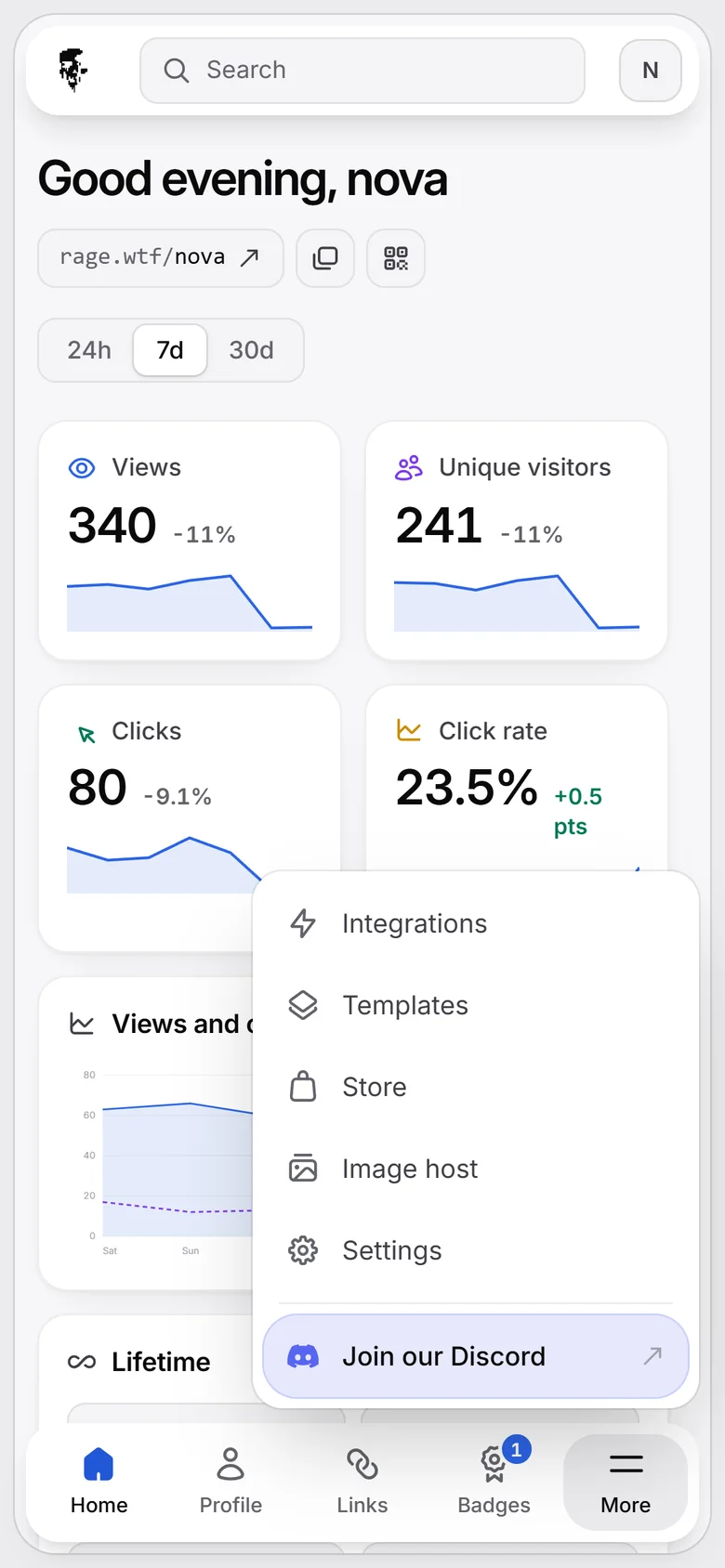This screenshot has width=725, height=1568.
Task: Select the 24h time range
Action: 89,350
